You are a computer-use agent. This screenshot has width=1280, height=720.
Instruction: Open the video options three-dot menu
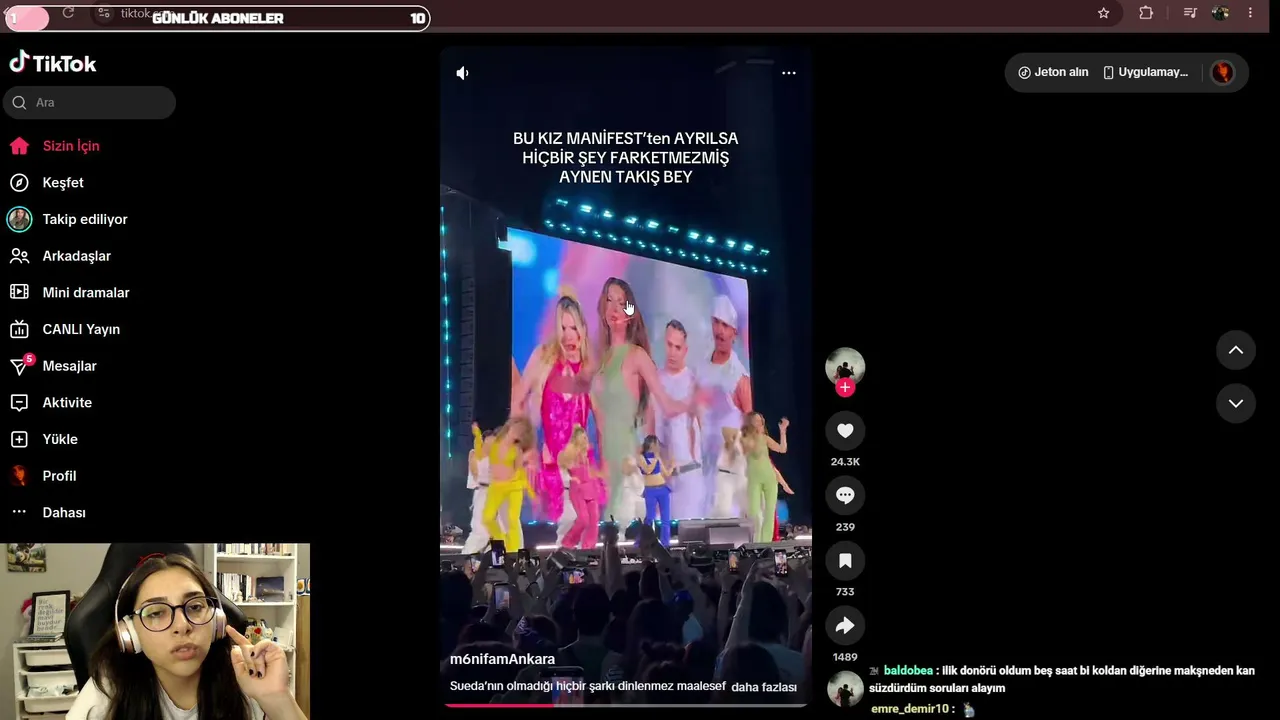tap(789, 73)
